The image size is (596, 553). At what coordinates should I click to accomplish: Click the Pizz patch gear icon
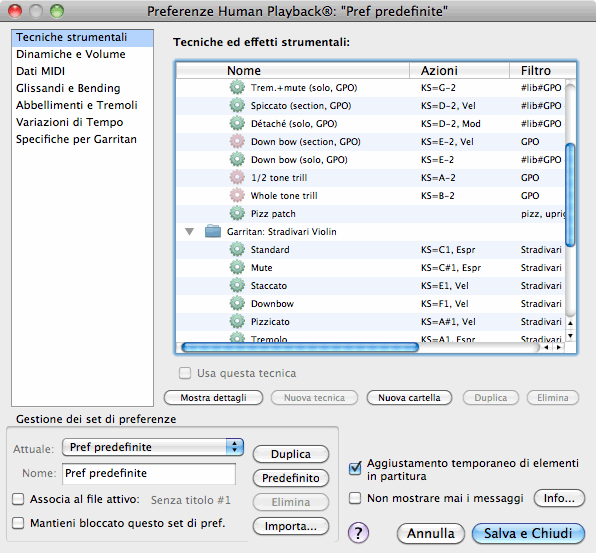(x=237, y=213)
